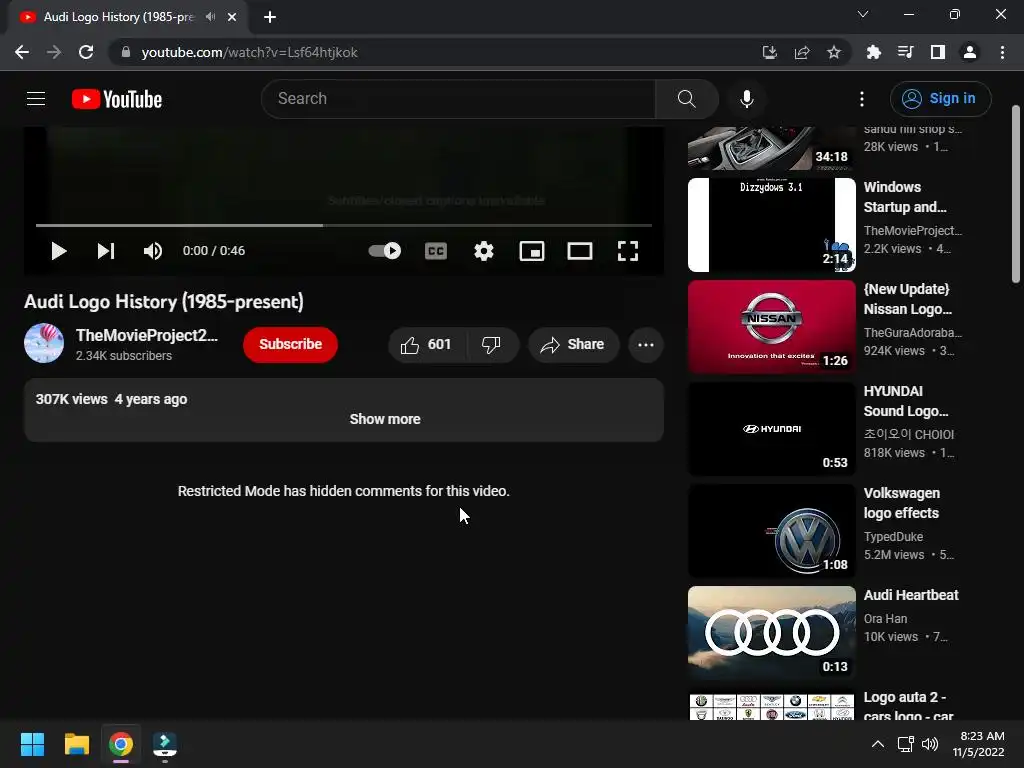Enter full screen mode
The image size is (1024, 768).
pyautogui.click(x=628, y=251)
